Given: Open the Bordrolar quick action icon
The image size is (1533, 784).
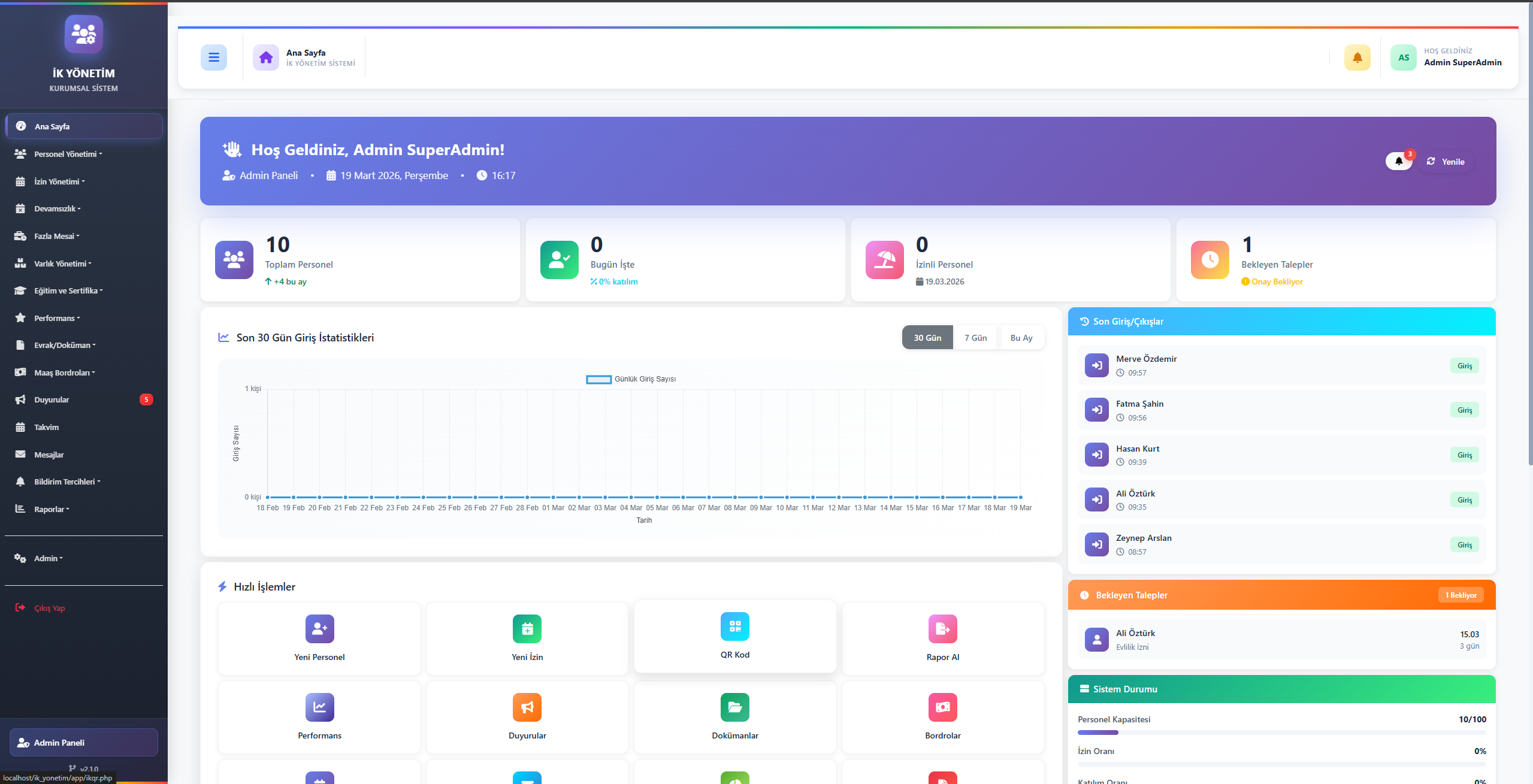Looking at the screenshot, I should 942,707.
